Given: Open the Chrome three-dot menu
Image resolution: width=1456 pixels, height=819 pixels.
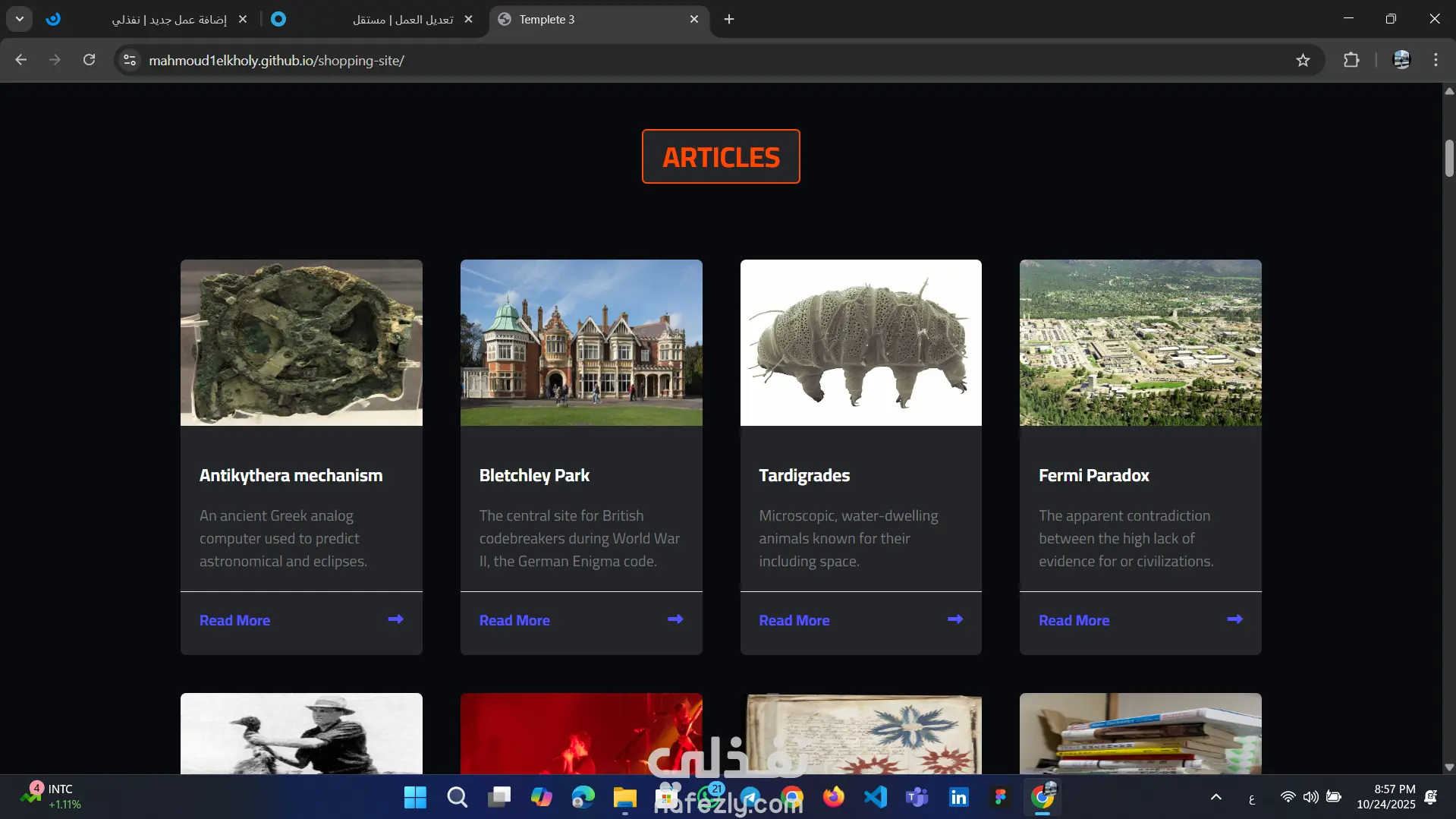Looking at the screenshot, I should pos(1436,60).
